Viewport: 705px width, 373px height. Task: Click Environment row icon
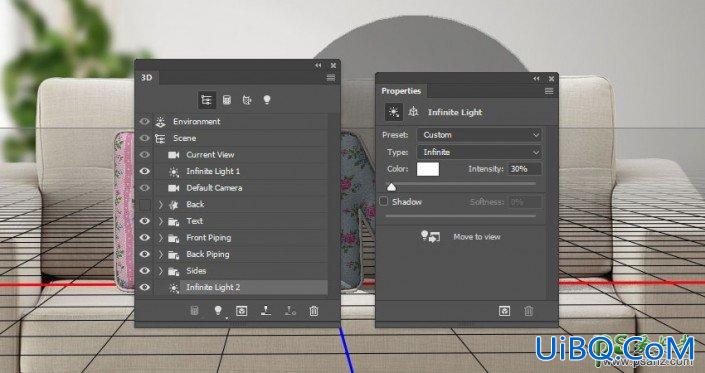[161, 121]
